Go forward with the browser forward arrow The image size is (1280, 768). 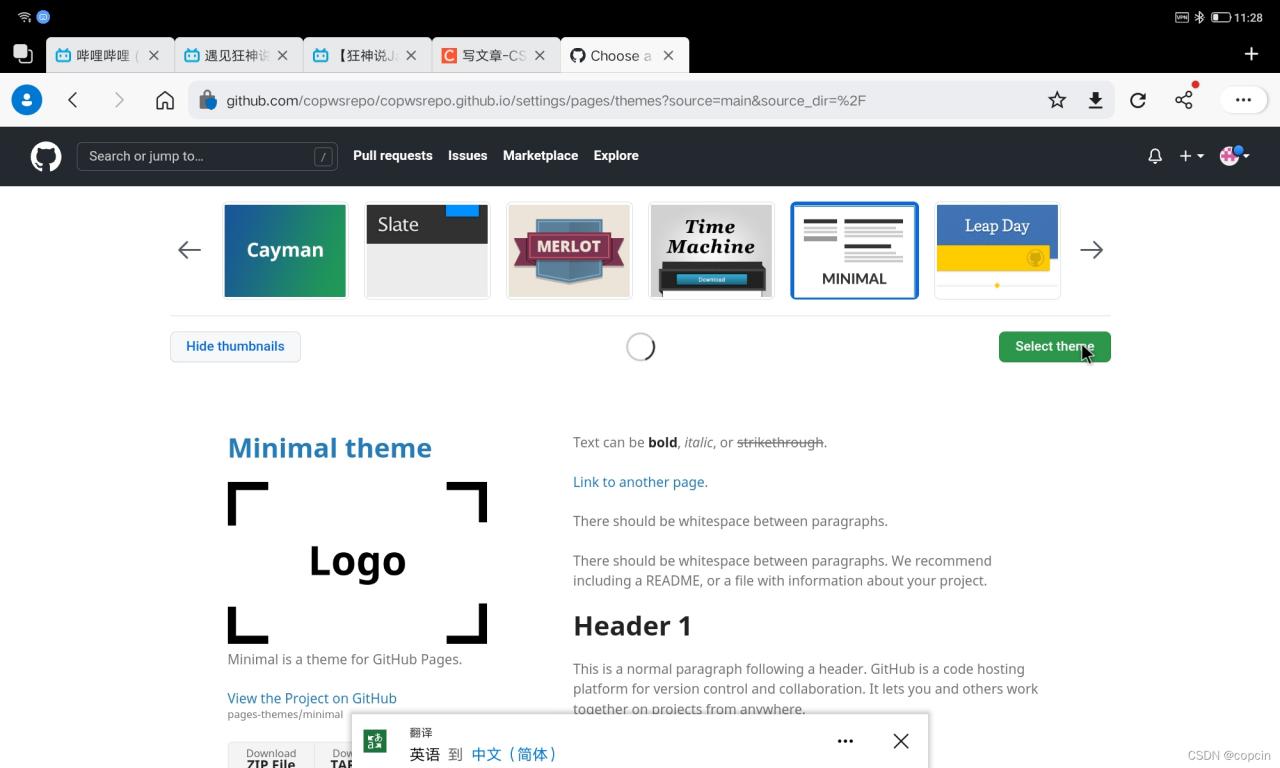119,100
